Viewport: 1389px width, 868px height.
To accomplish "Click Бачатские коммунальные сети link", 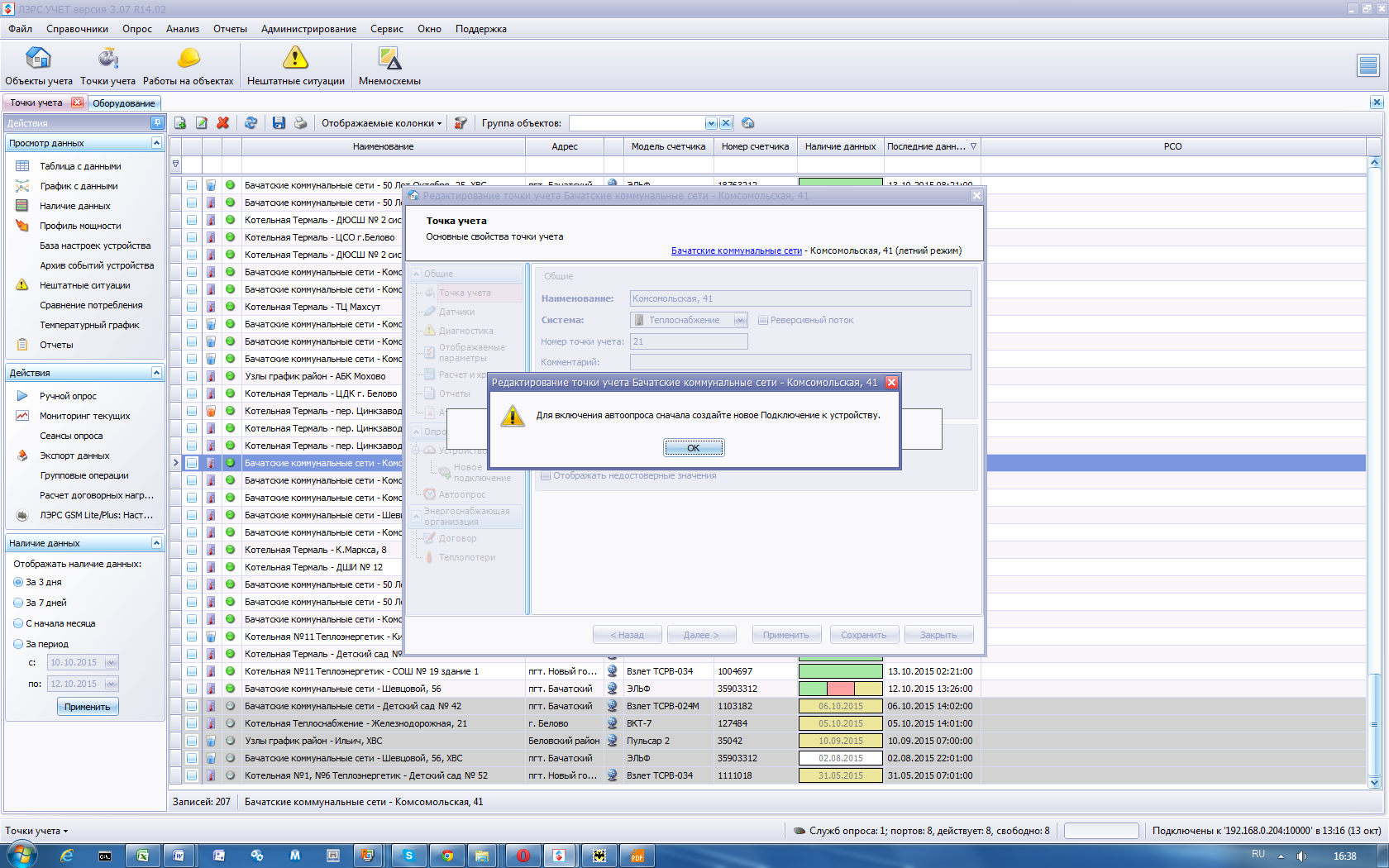I will click(x=737, y=250).
